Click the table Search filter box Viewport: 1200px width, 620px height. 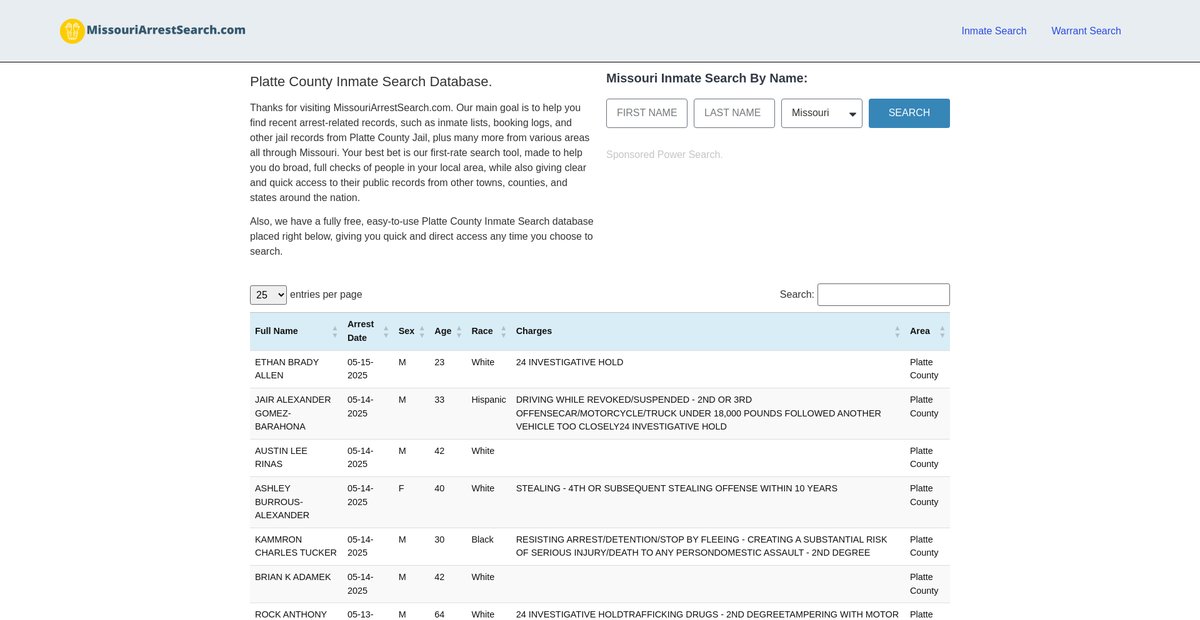pyautogui.click(x=883, y=295)
